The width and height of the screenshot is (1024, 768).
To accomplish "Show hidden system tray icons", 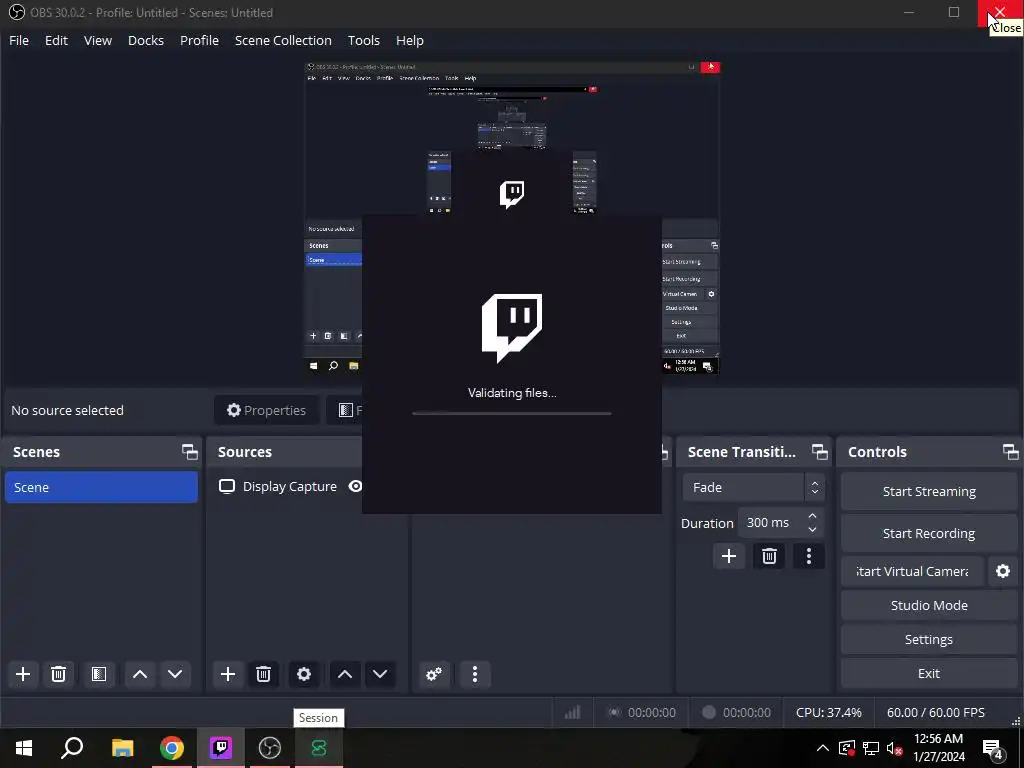I will [x=823, y=748].
